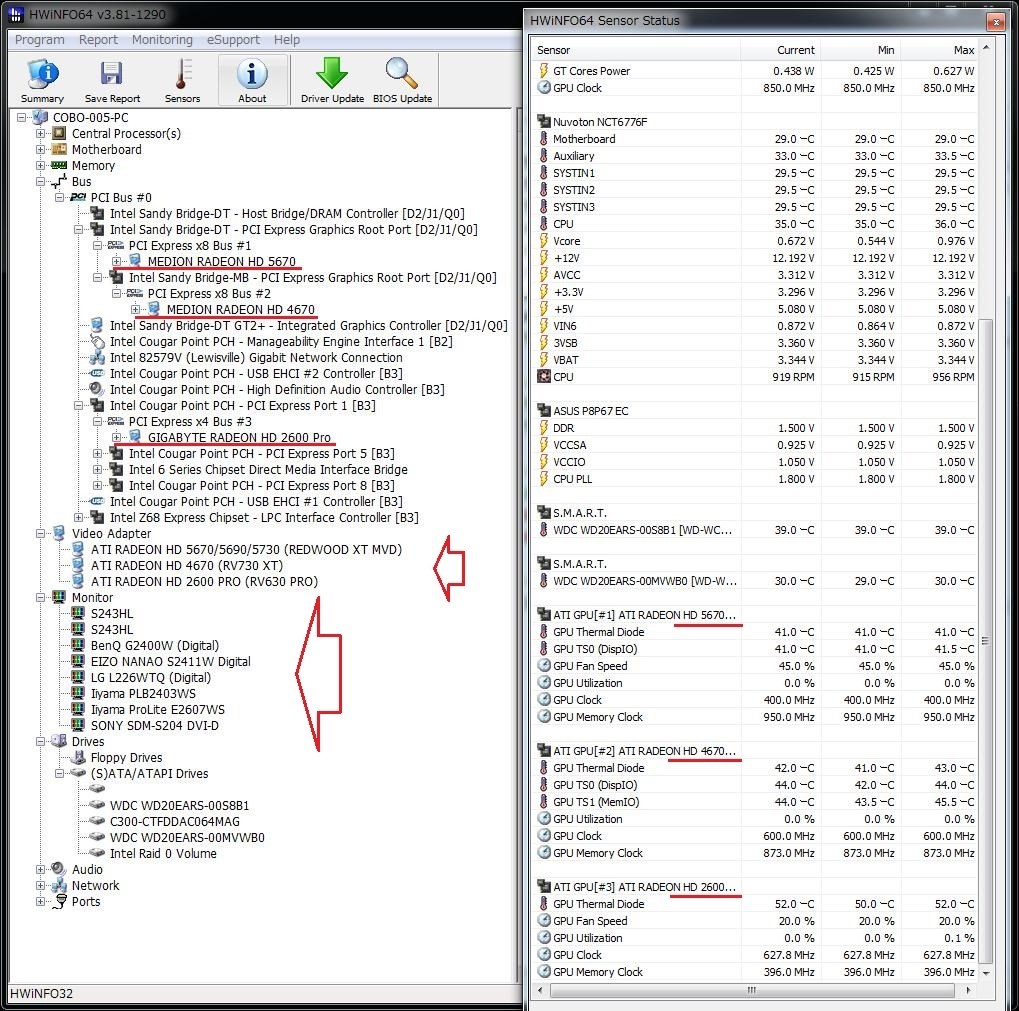
Task: Open the eSupport menu
Action: (x=233, y=40)
